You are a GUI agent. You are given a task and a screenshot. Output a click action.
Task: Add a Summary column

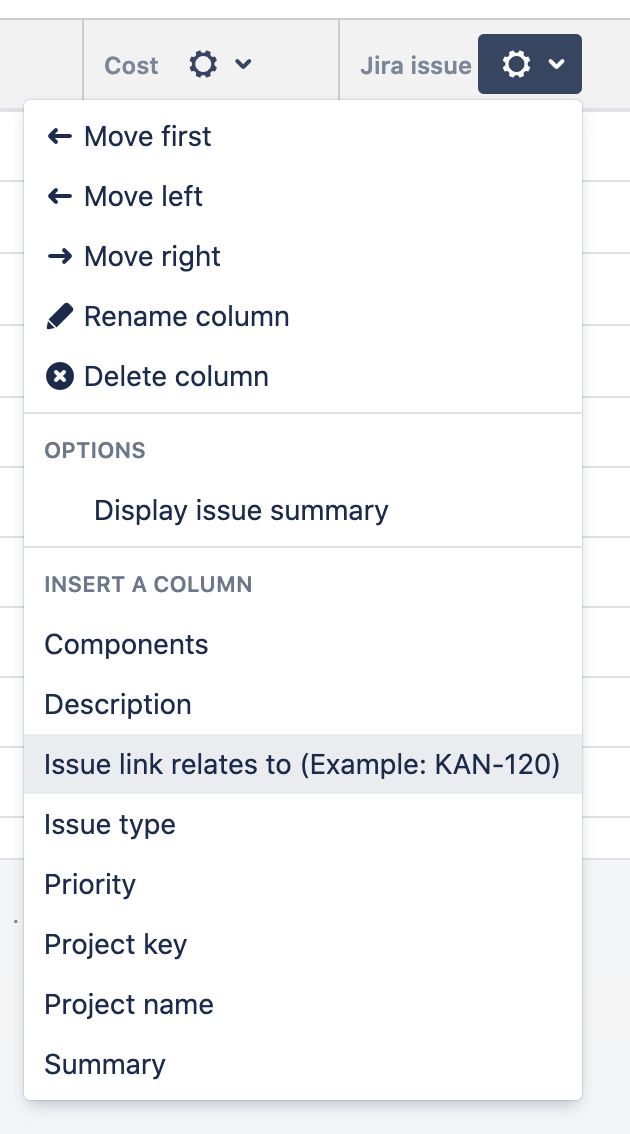[x=105, y=1065]
